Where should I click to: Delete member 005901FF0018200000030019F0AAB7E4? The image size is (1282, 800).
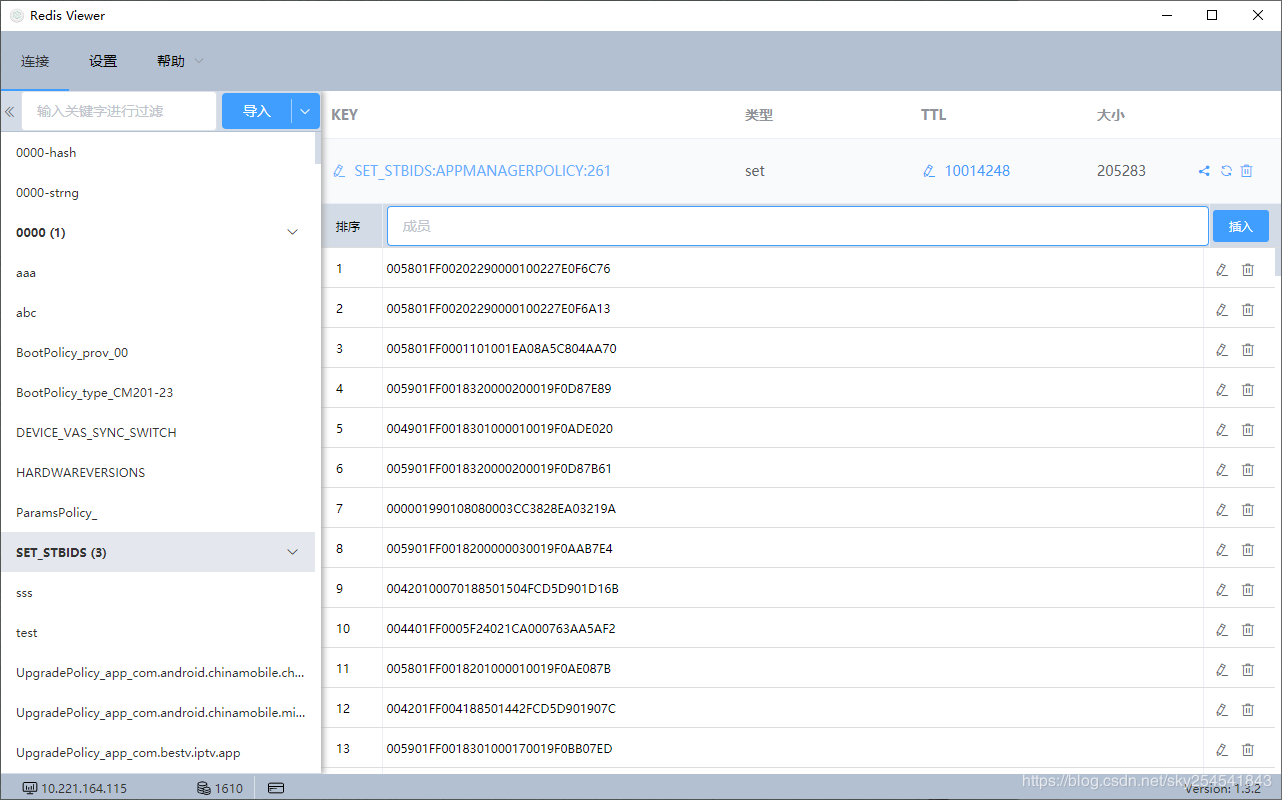(1248, 549)
